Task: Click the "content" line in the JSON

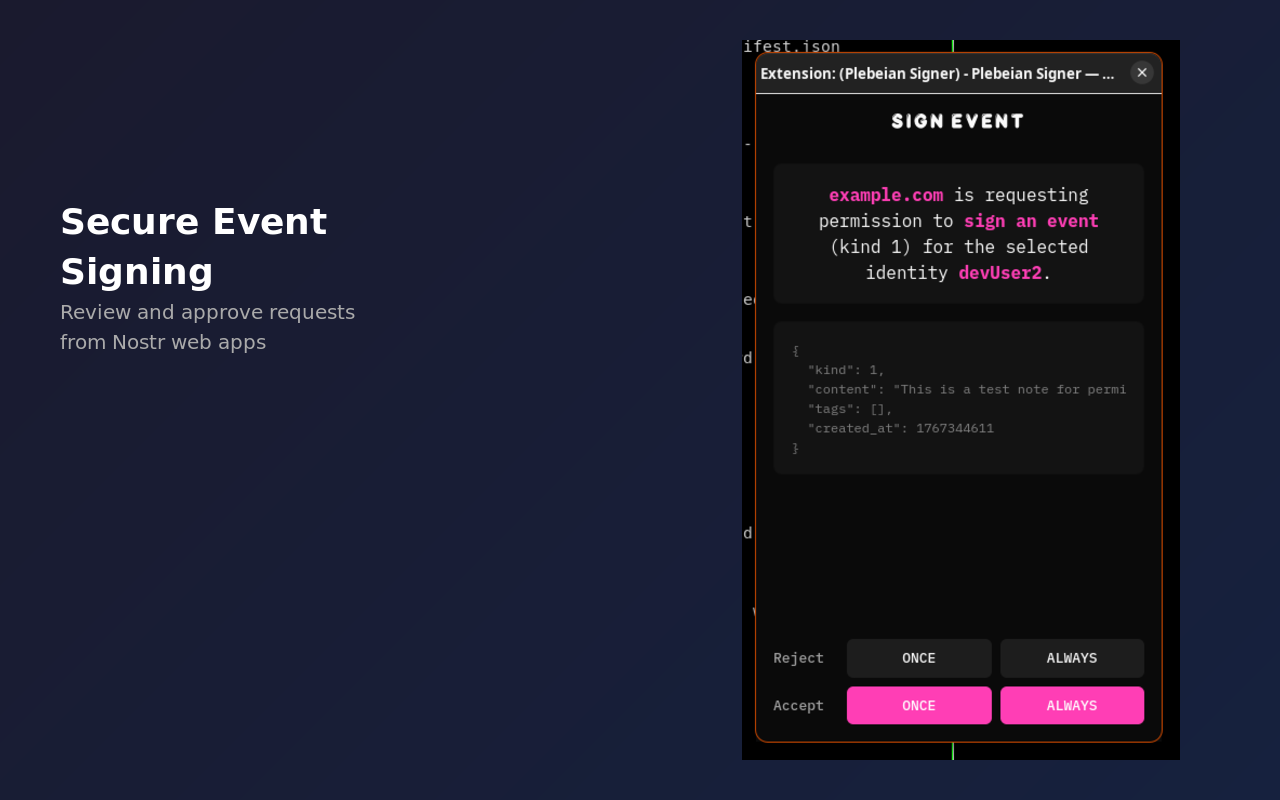Action: pyautogui.click(x=966, y=389)
